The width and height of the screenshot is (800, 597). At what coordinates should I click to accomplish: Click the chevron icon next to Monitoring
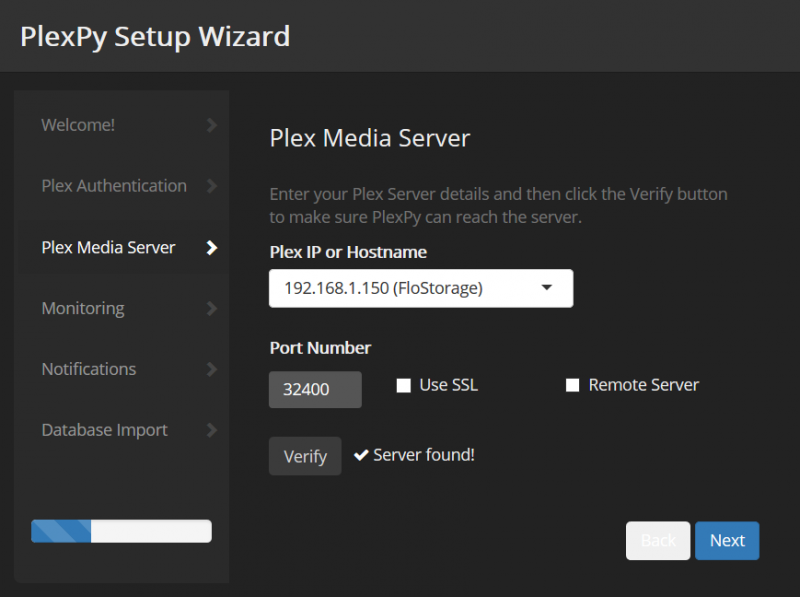pos(210,308)
